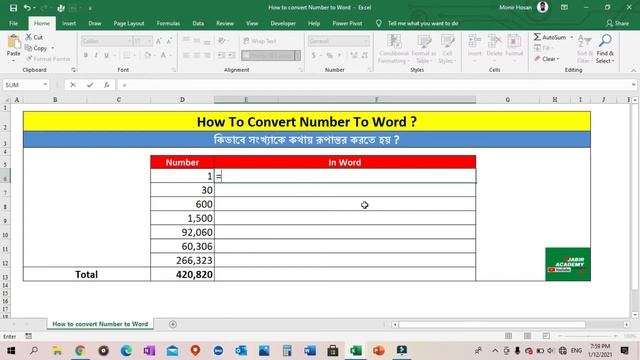
Task: Click the Format Painter brush
Action: tap(29, 59)
